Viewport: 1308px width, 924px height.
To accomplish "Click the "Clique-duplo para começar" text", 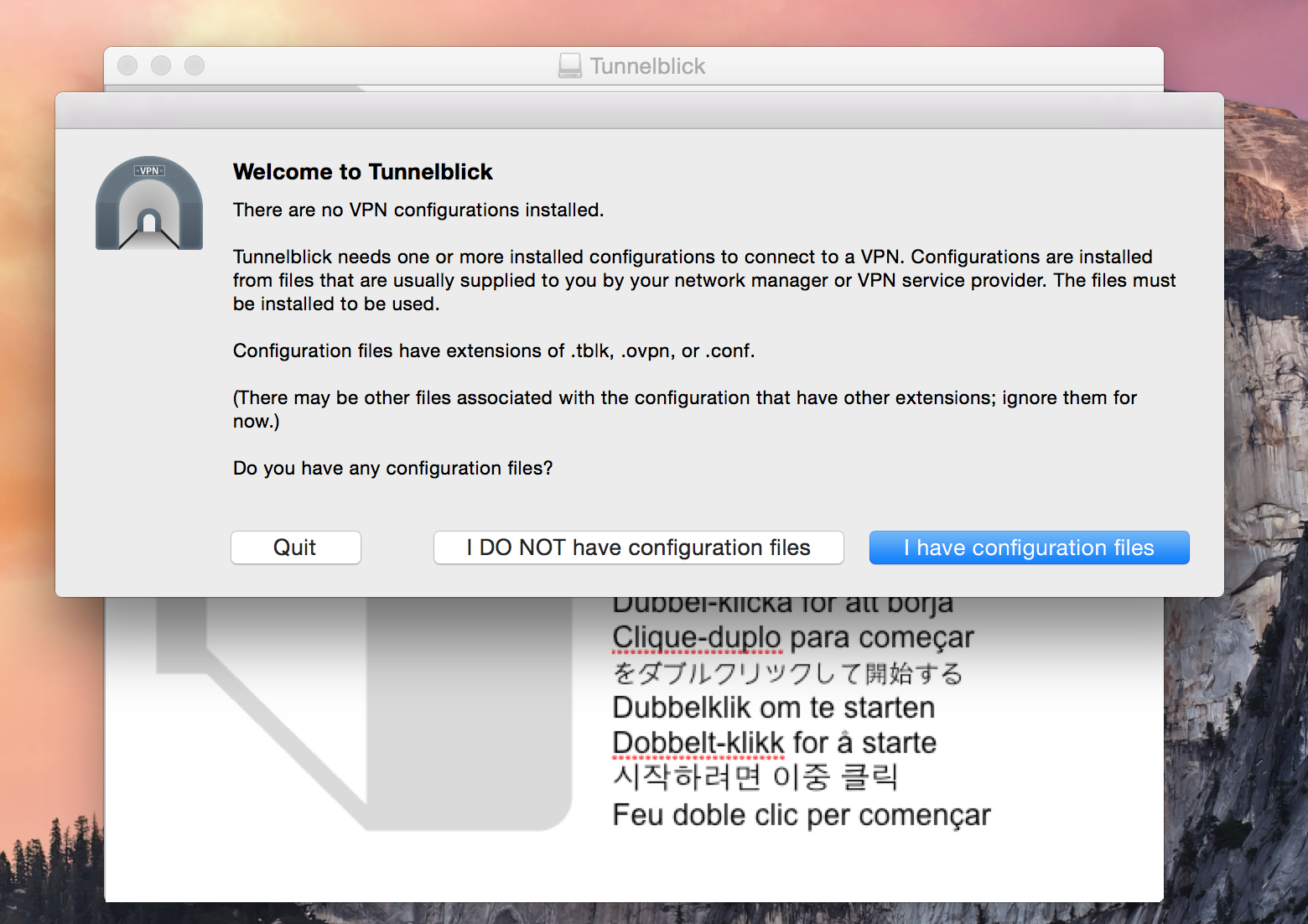I will click(x=792, y=638).
